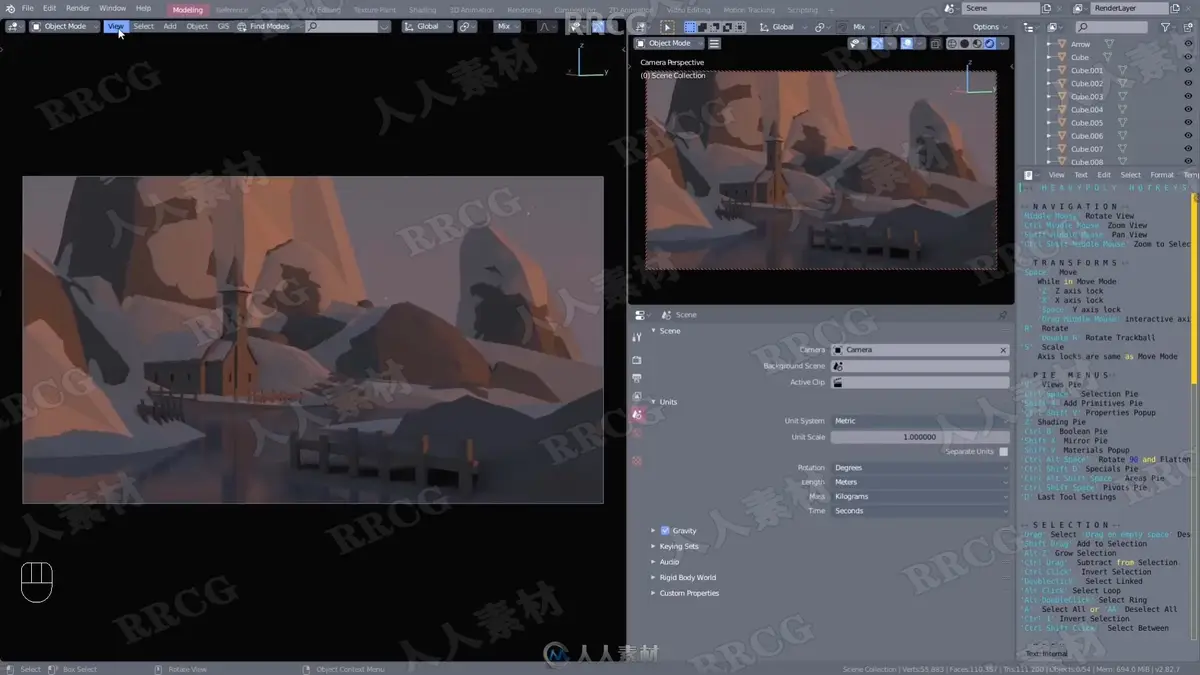Open the Render properties tab icon

tap(637, 359)
